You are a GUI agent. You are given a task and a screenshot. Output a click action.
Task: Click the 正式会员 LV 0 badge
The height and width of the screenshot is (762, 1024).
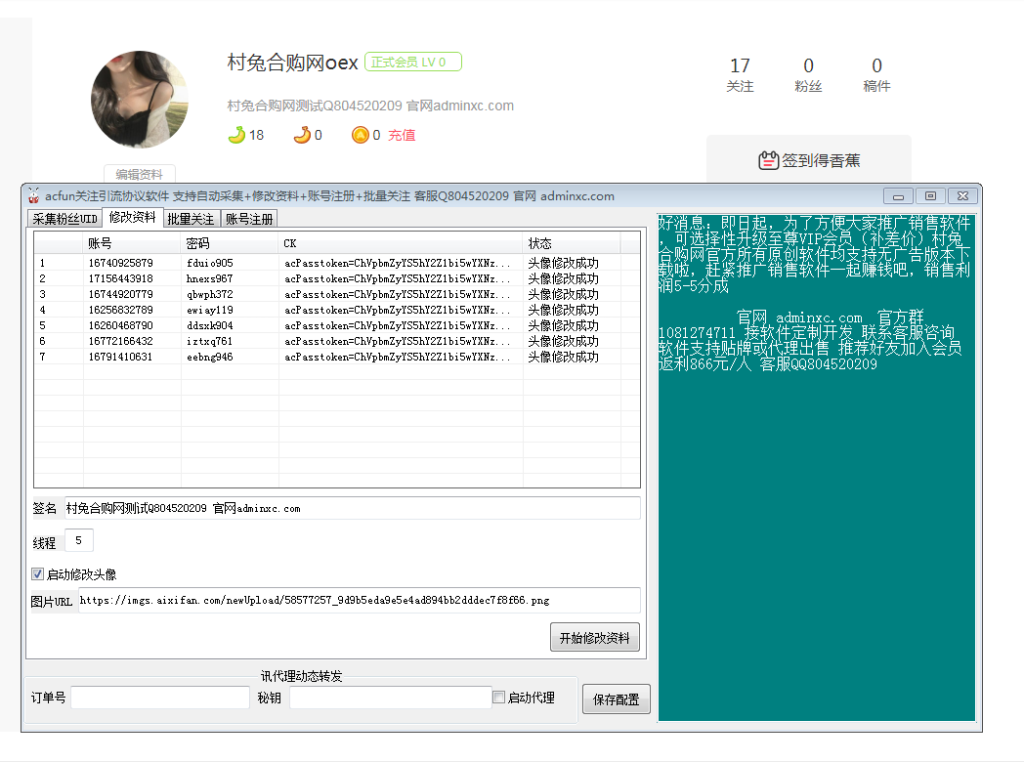click(413, 62)
